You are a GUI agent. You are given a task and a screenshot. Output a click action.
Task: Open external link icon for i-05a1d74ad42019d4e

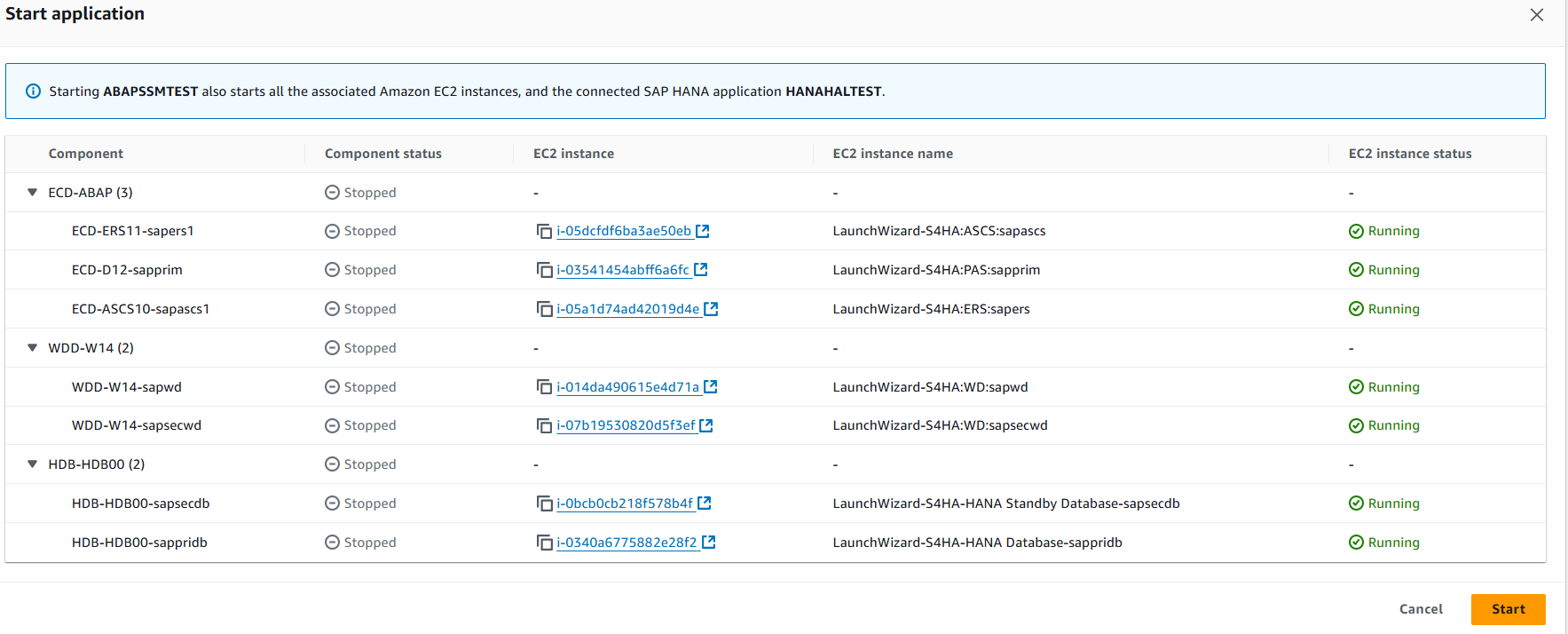coord(711,309)
